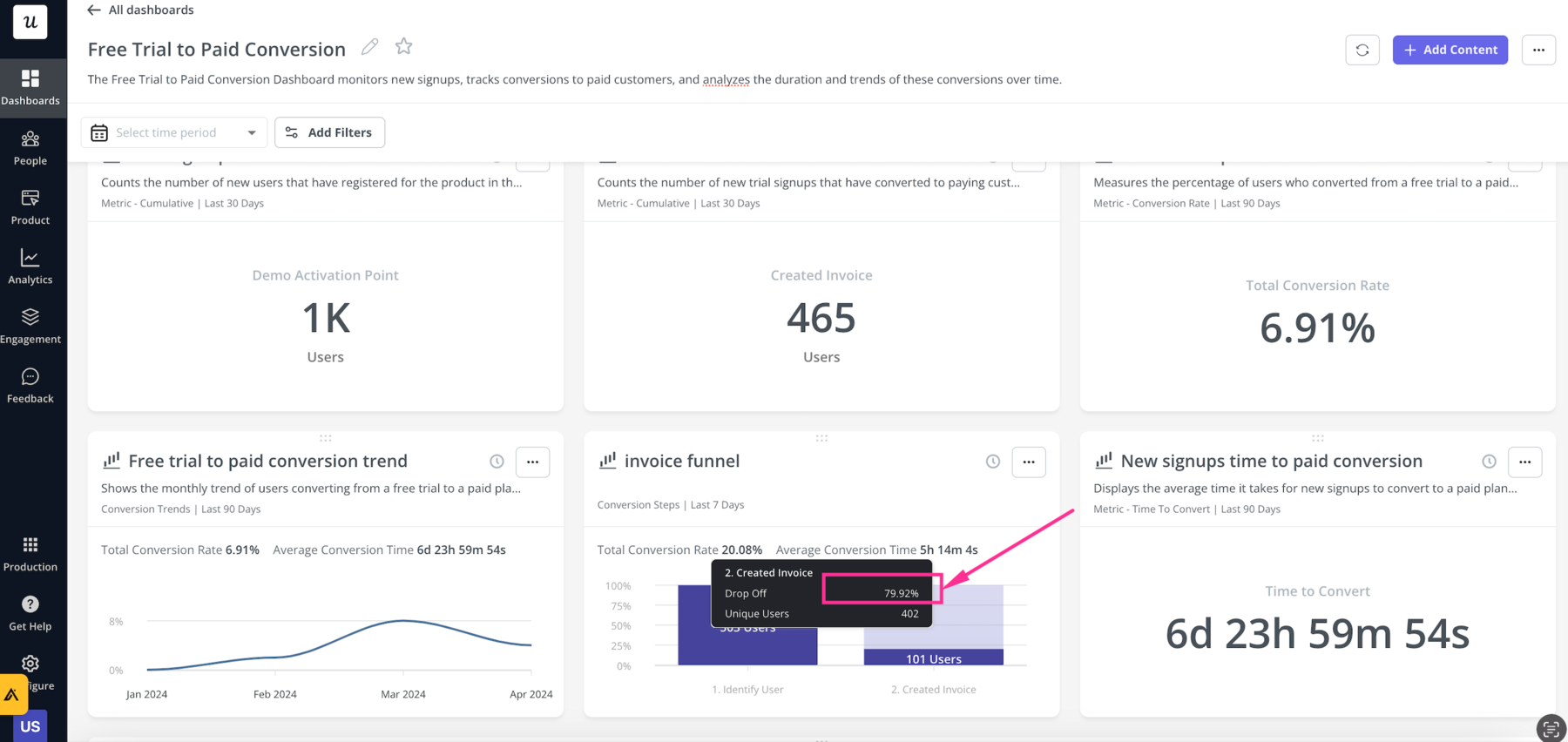1568x742 pixels.
Task: Open the Select time period dropdown
Action: (x=174, y=132)
